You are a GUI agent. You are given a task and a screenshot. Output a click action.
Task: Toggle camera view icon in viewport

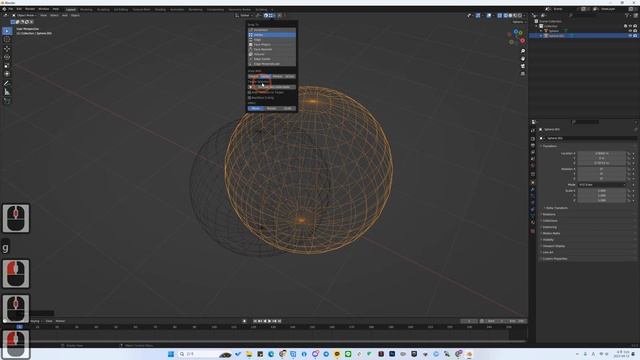(523, 66)
